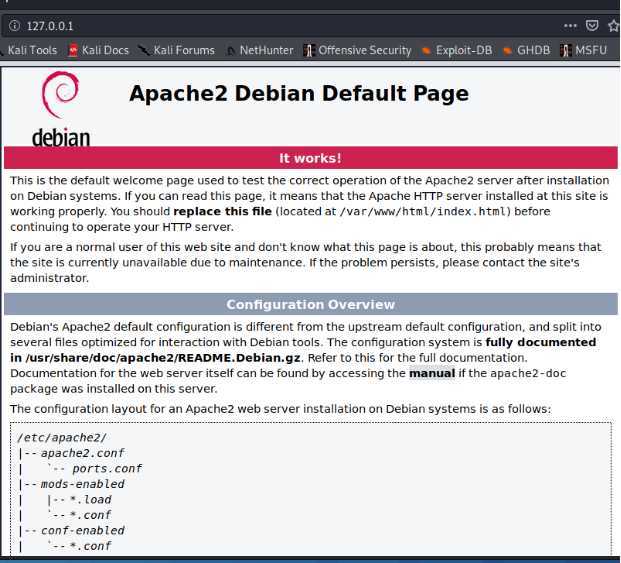621x563 pixels.
Task: Click the red It works! banner
Action: pos(310,158)
